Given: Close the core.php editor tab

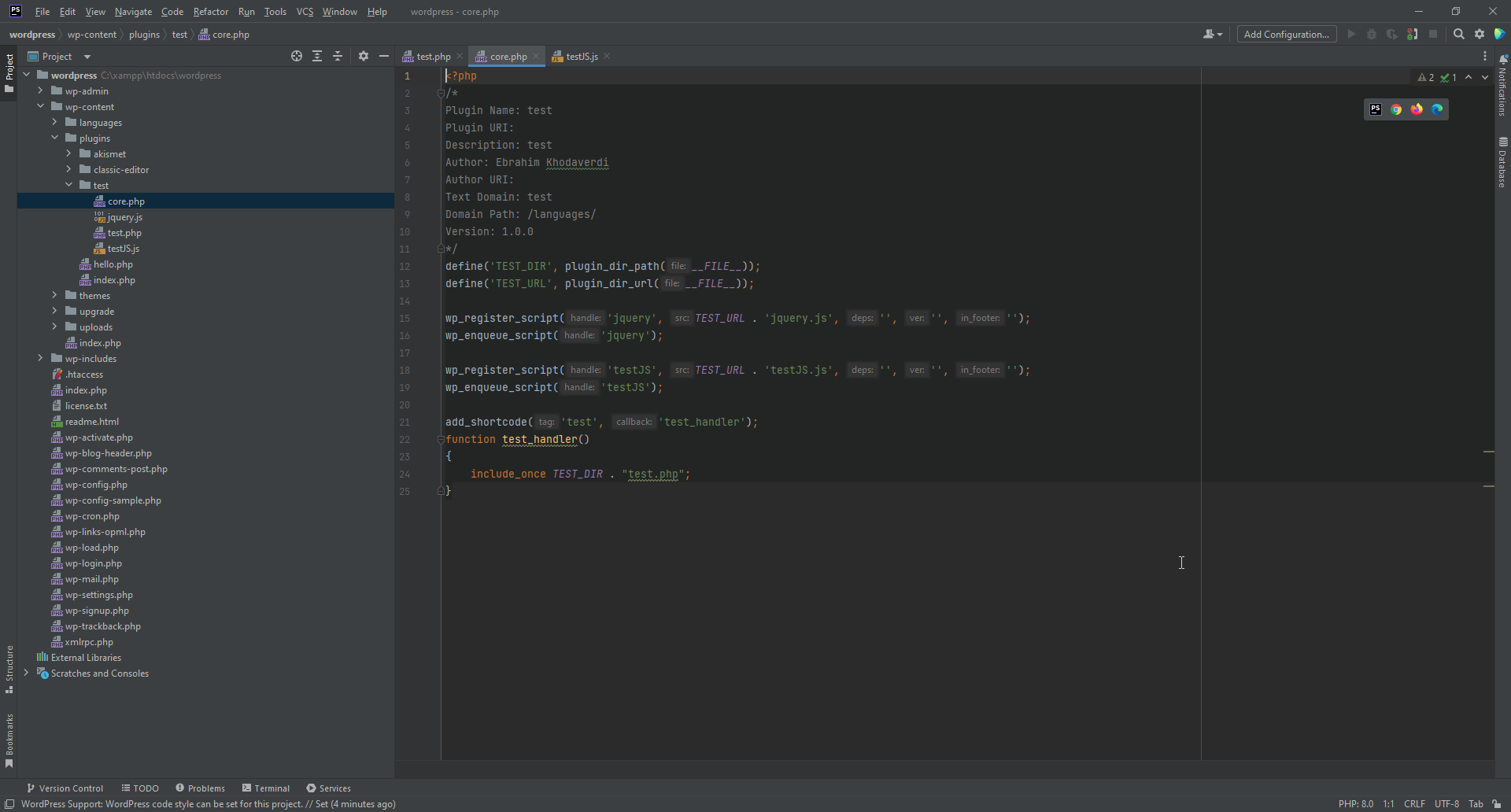Looking at the screenshot, I should [x=536, y=56].
